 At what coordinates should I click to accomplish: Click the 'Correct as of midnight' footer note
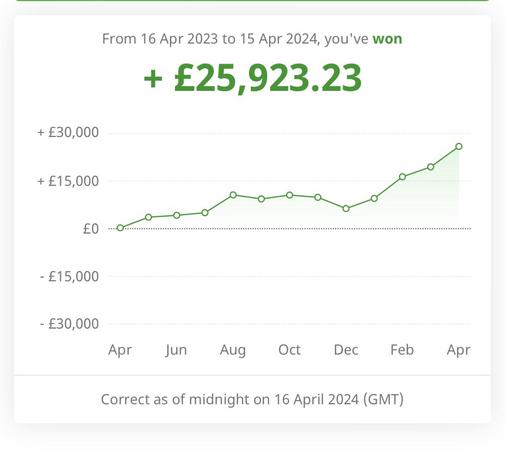pos(252,399)
